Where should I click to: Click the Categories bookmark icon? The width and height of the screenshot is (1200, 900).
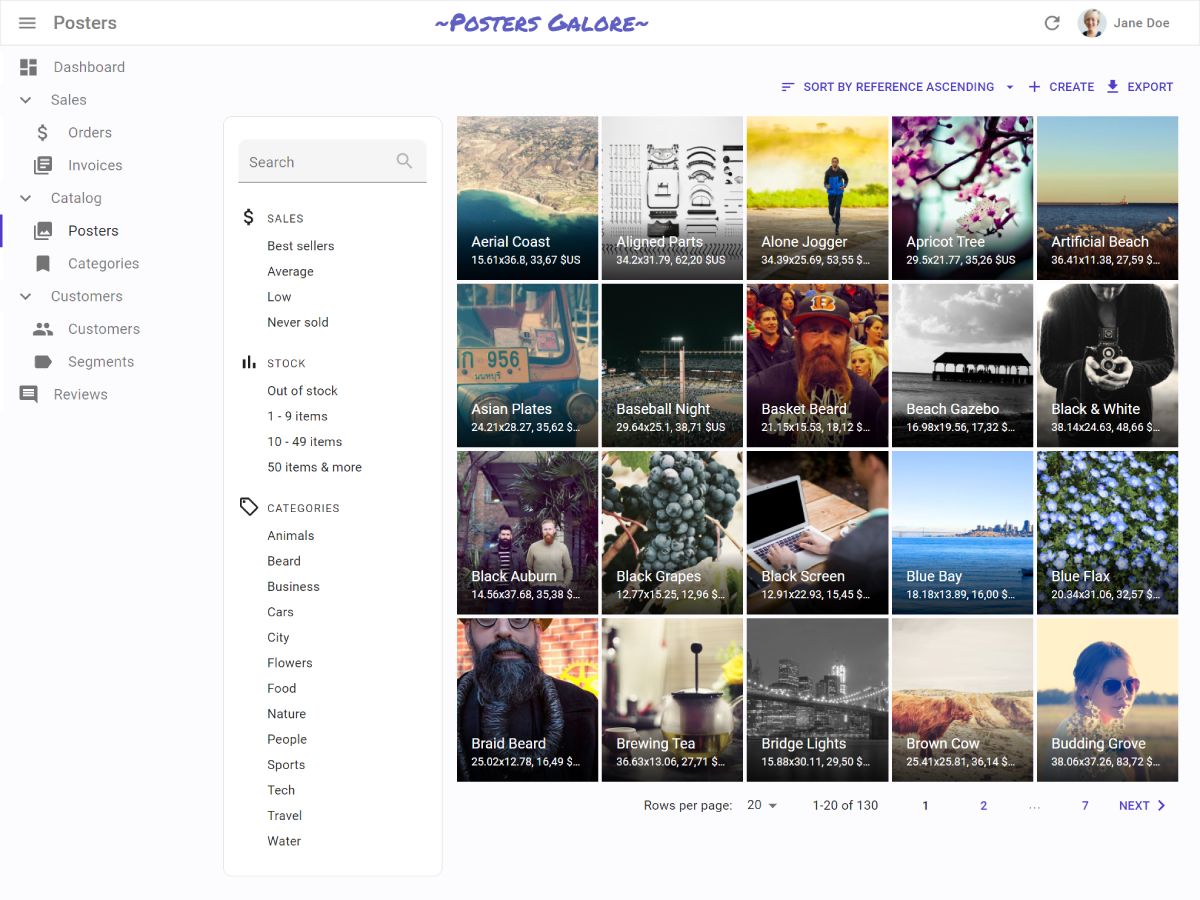tap(43, 264)
